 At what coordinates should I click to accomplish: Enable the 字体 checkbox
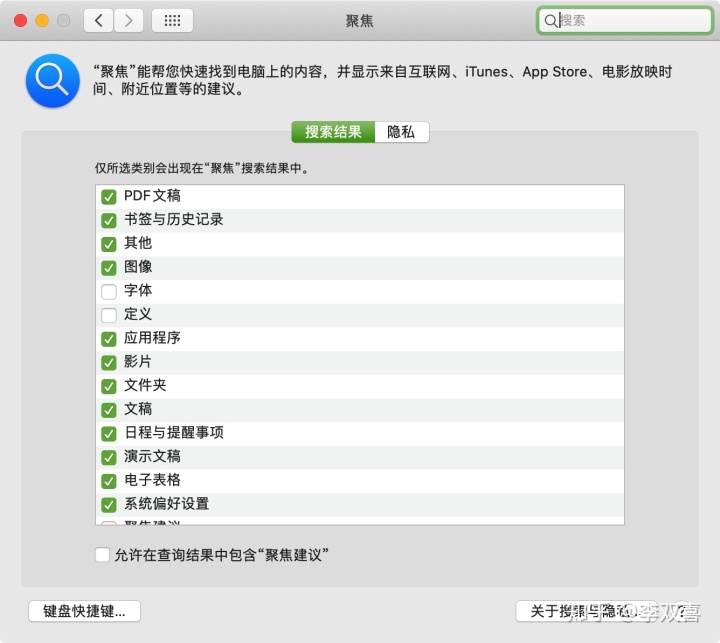109,292
